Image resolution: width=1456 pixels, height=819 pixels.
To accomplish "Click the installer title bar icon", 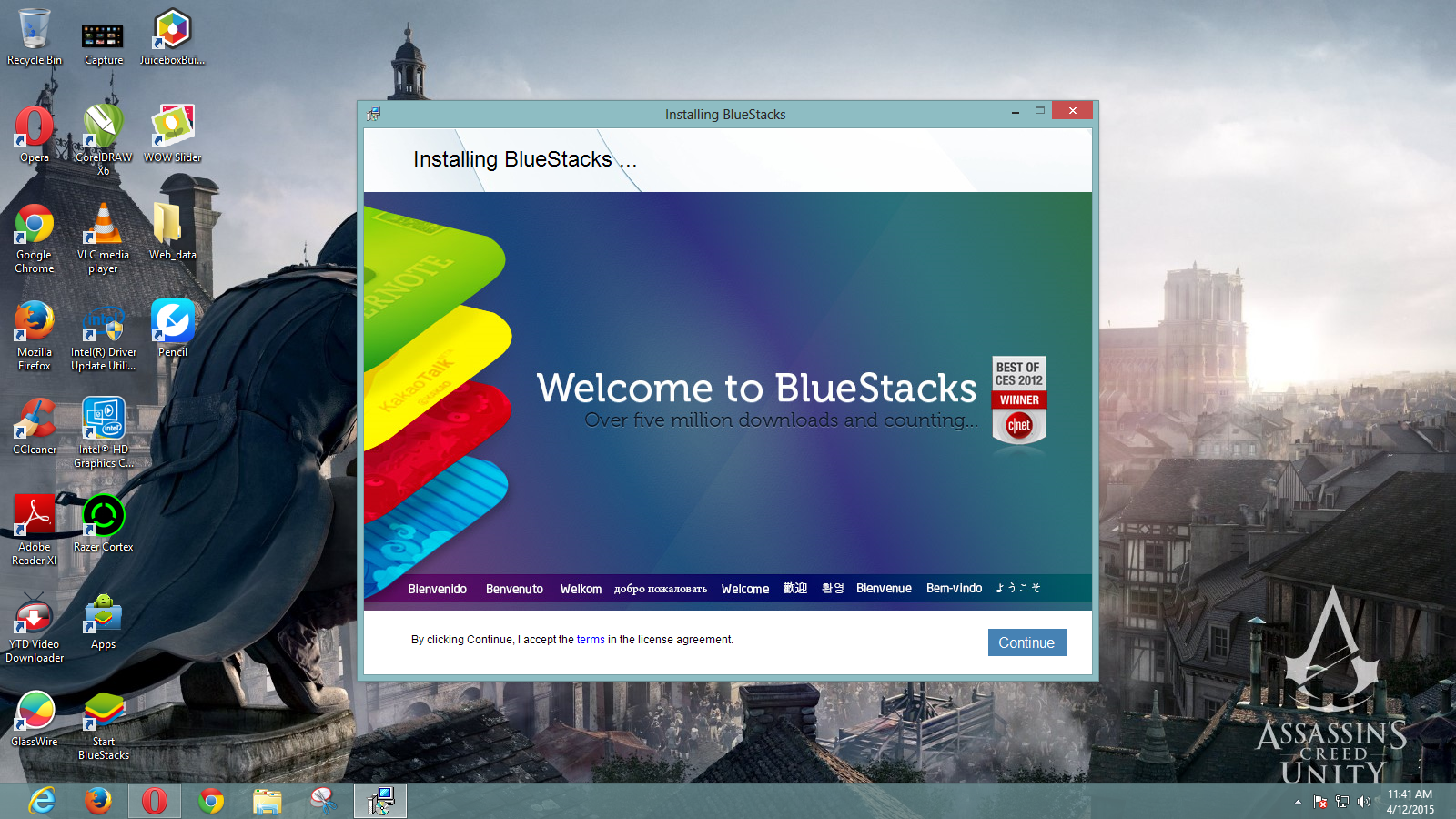I will [373, 114].
